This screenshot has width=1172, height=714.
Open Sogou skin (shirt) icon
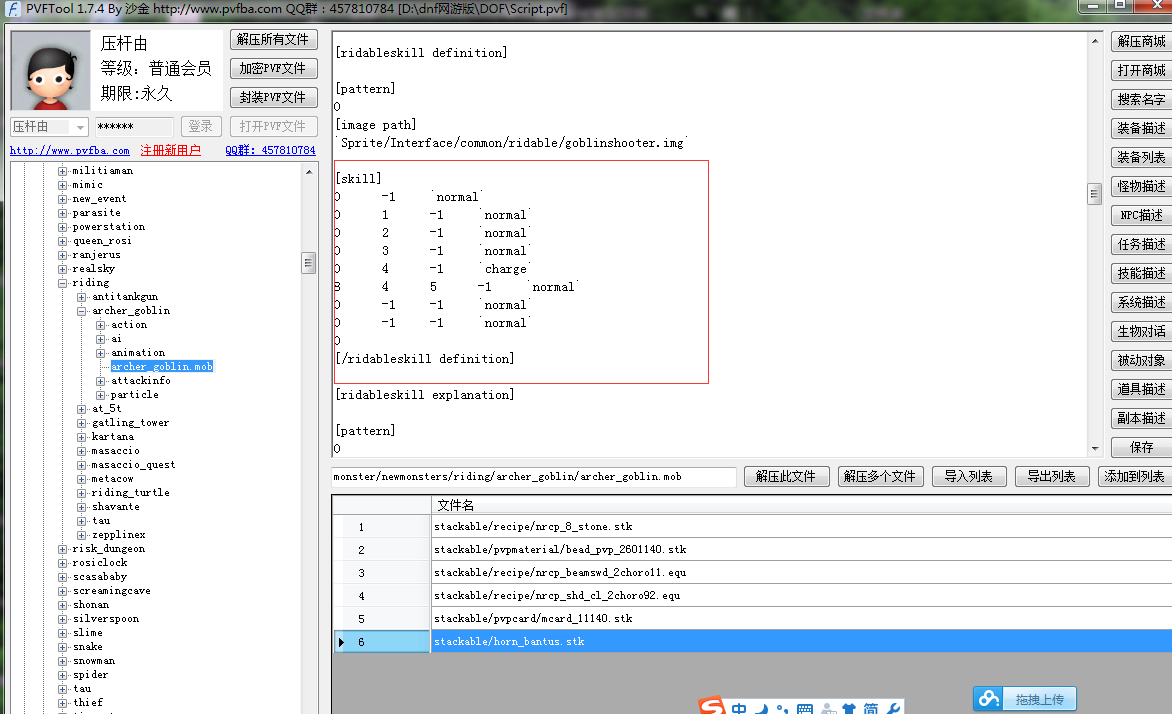click(x=849, y=709)
